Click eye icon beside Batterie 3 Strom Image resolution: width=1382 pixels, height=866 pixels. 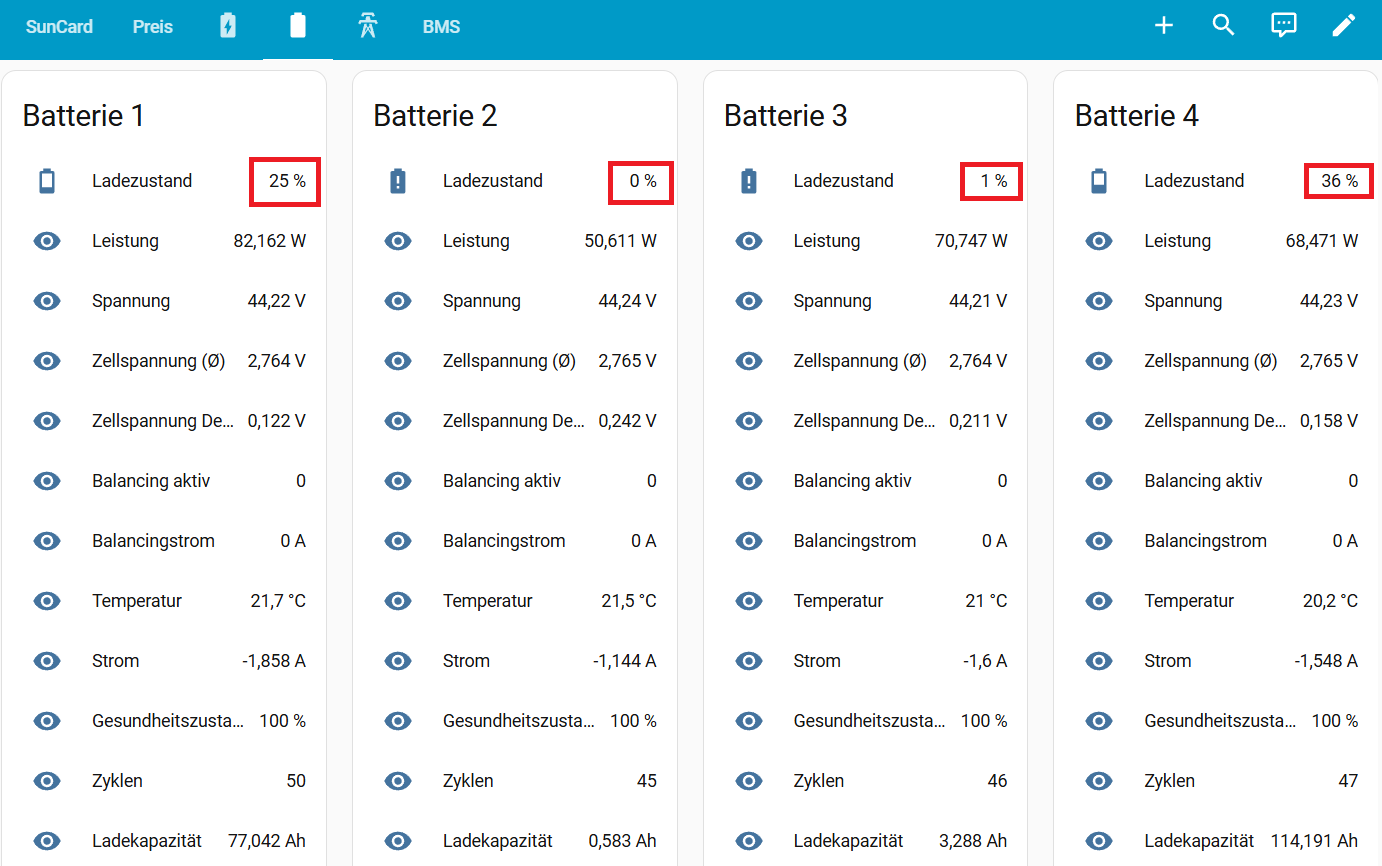[749, 661]
